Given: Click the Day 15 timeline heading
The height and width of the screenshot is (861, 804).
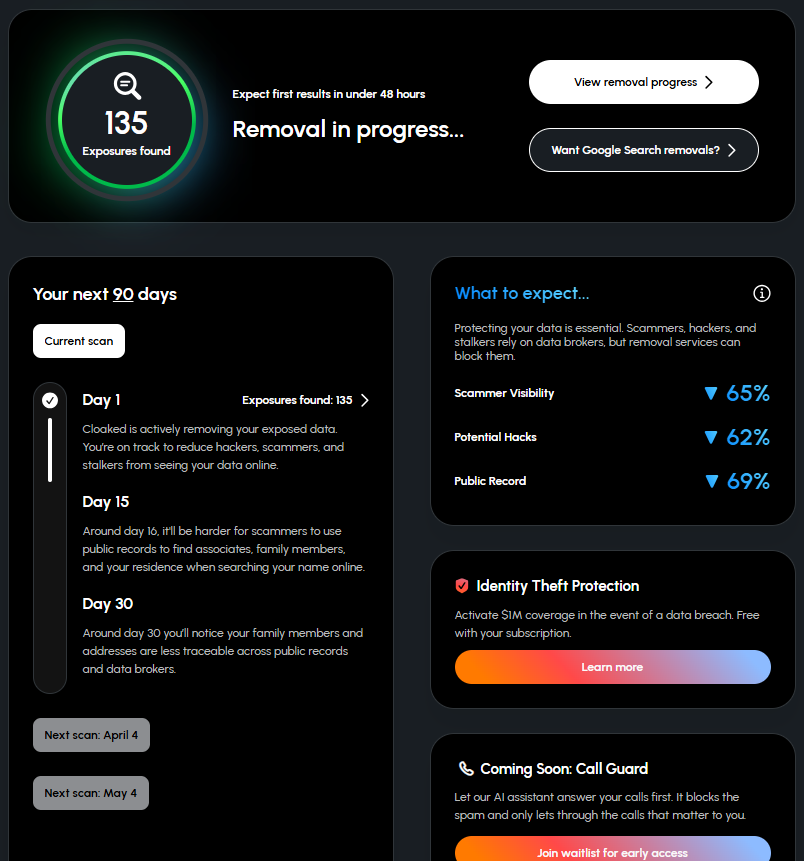Looking at the screenshot, I should coord(105,502).
